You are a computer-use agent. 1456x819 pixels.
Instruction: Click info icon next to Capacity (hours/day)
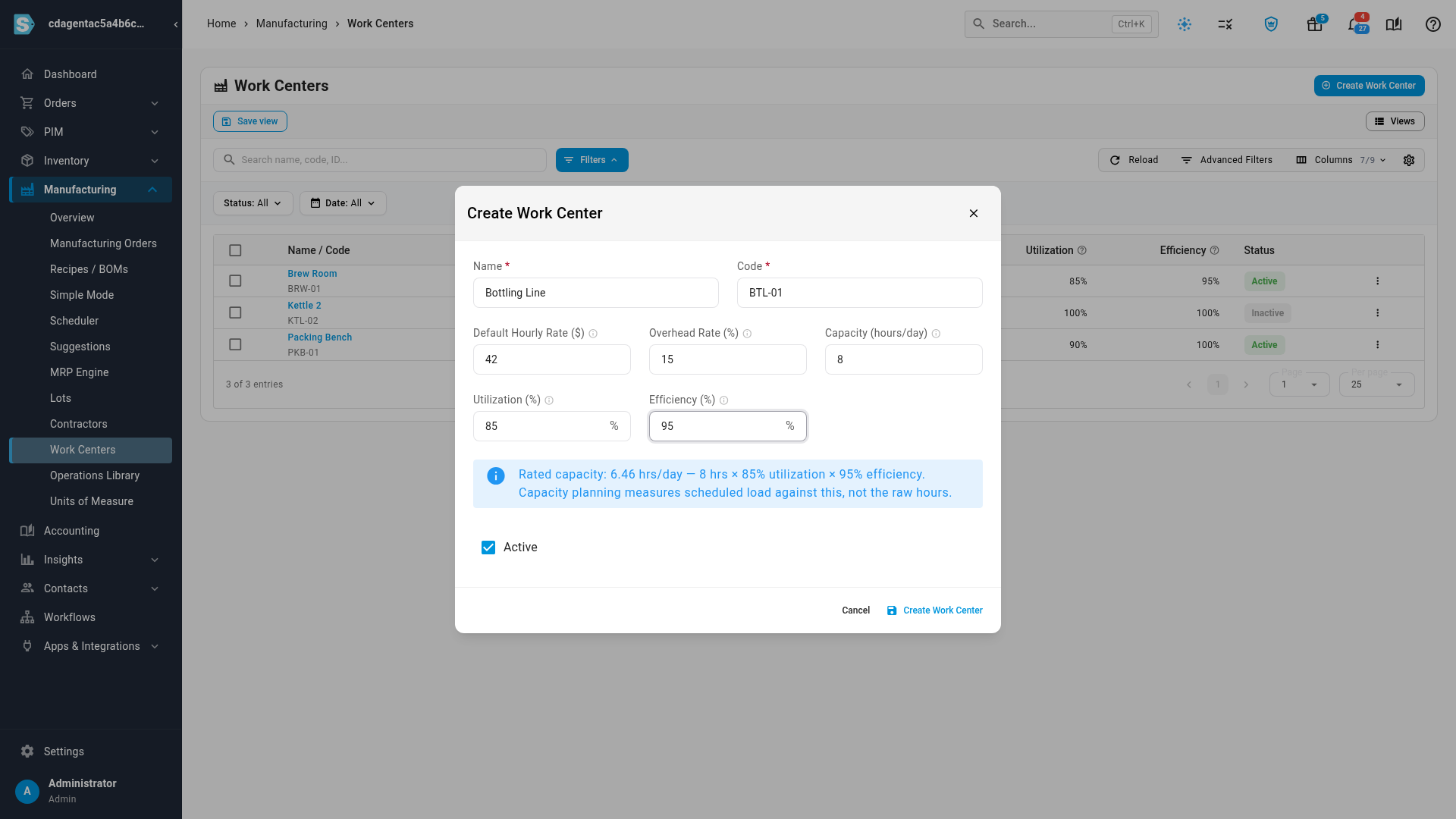[936, 334]
